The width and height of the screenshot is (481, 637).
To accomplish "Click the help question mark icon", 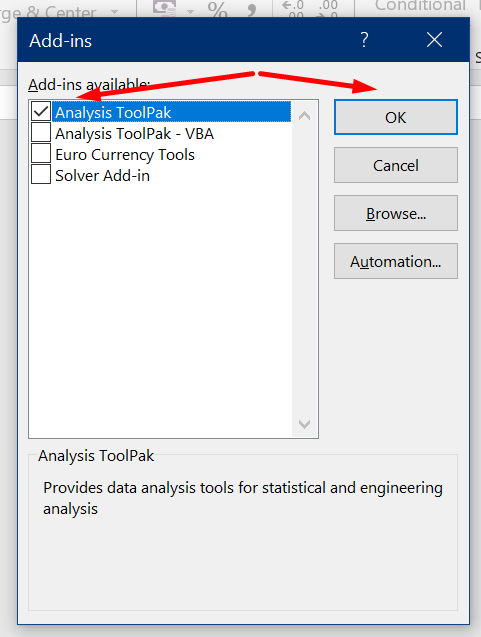I will tap(364, 40).
